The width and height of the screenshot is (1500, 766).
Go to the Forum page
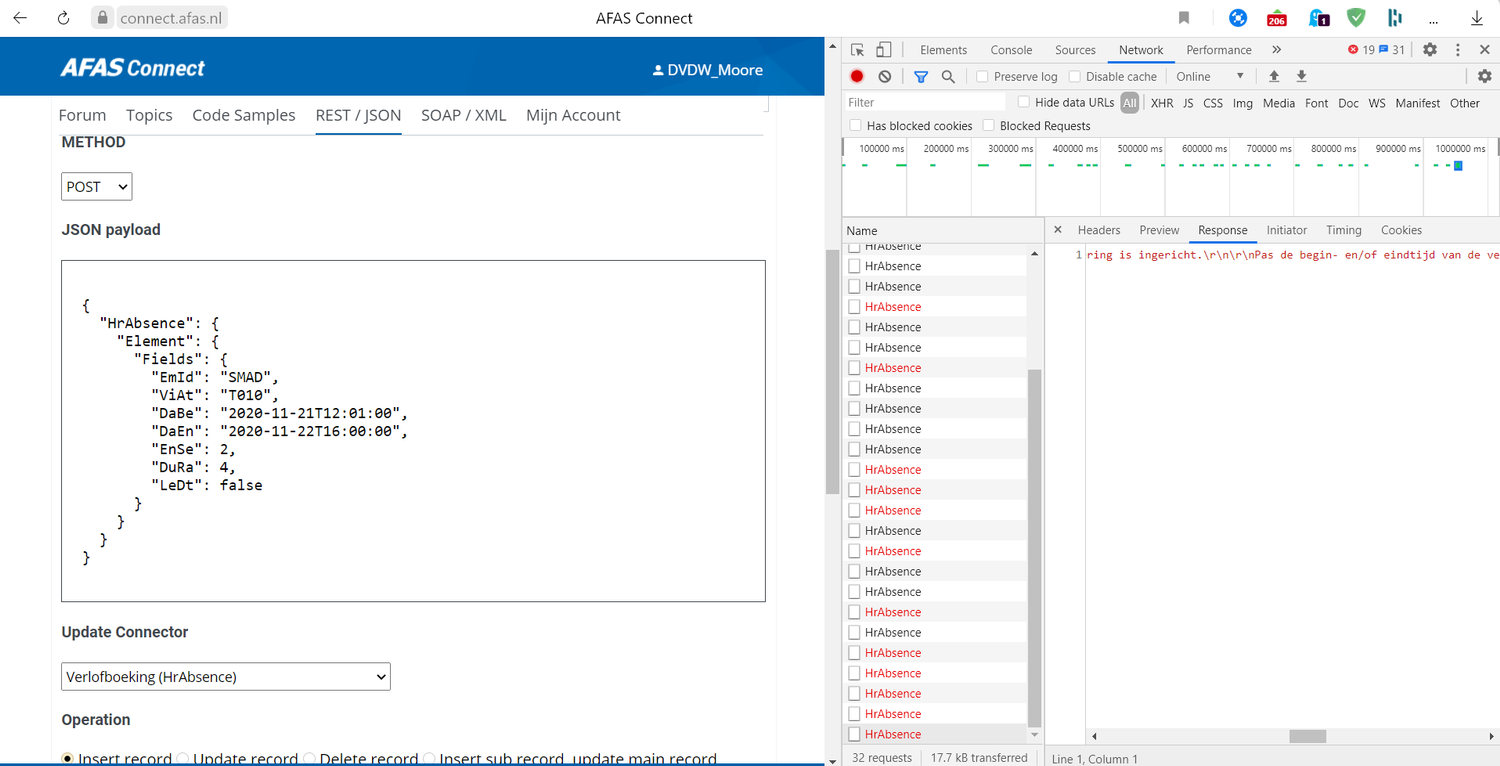82,115
